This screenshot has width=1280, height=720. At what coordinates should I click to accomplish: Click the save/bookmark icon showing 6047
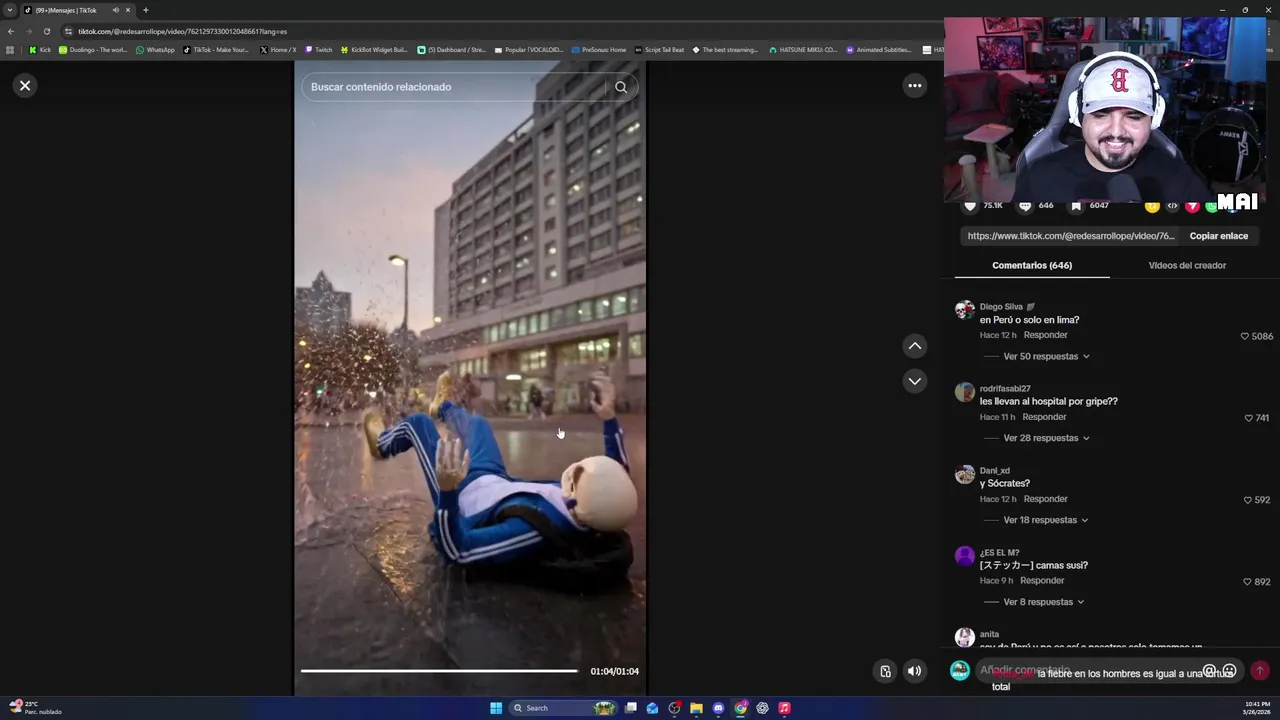pyautogui.click(x=1076, y=206)
